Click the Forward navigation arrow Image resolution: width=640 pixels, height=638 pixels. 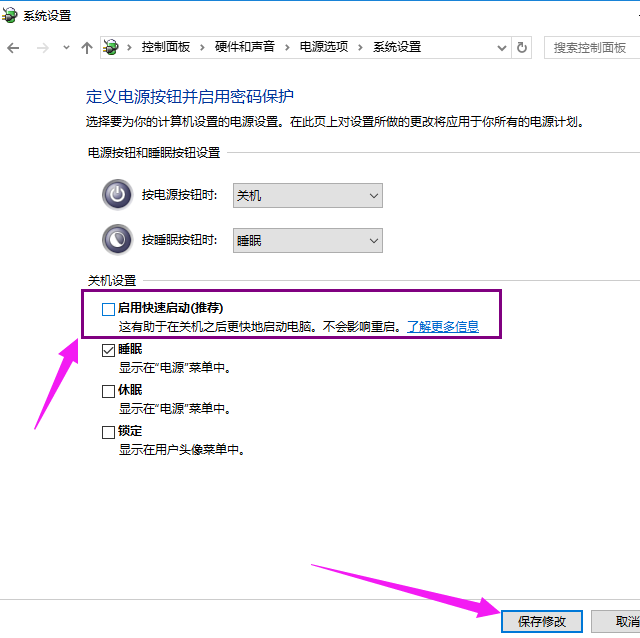[41, 47]
